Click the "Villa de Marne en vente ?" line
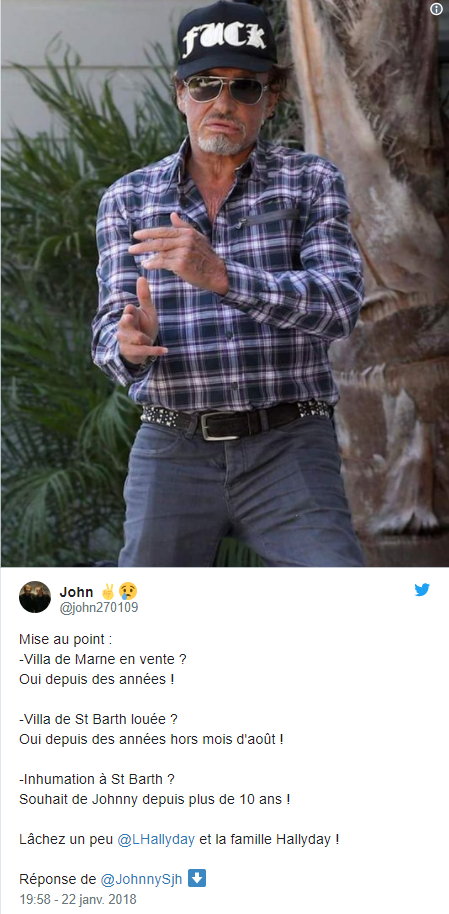 (103, 660)
